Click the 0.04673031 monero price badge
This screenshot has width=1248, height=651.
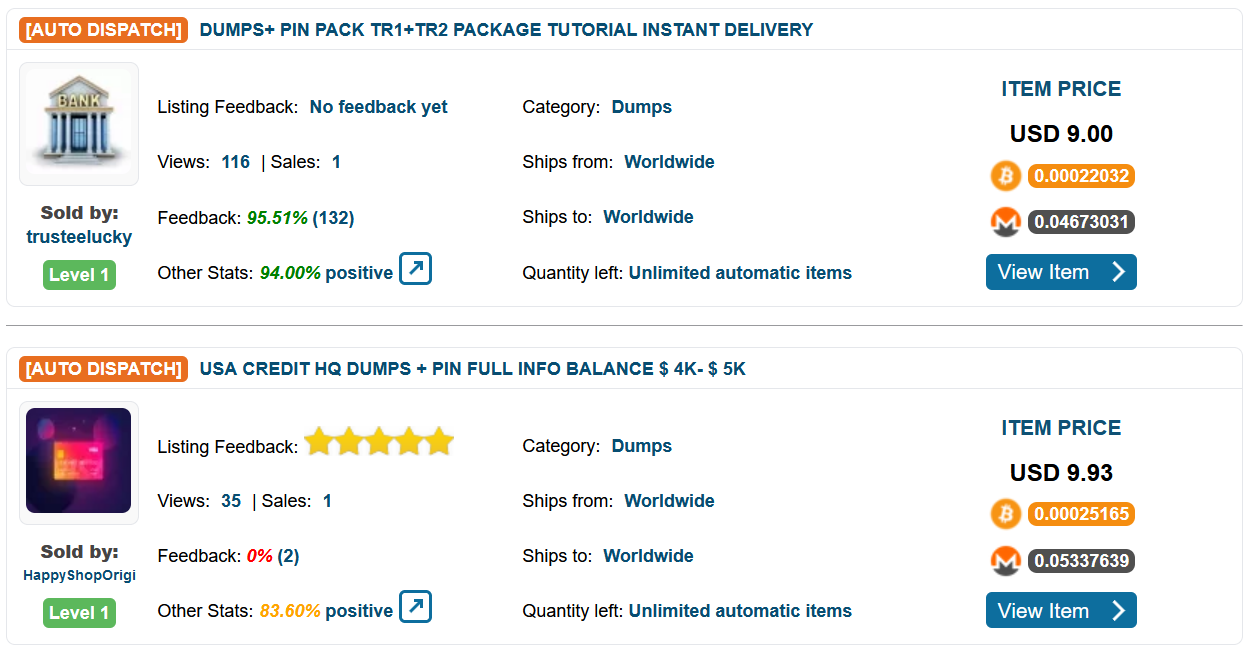1081,222
